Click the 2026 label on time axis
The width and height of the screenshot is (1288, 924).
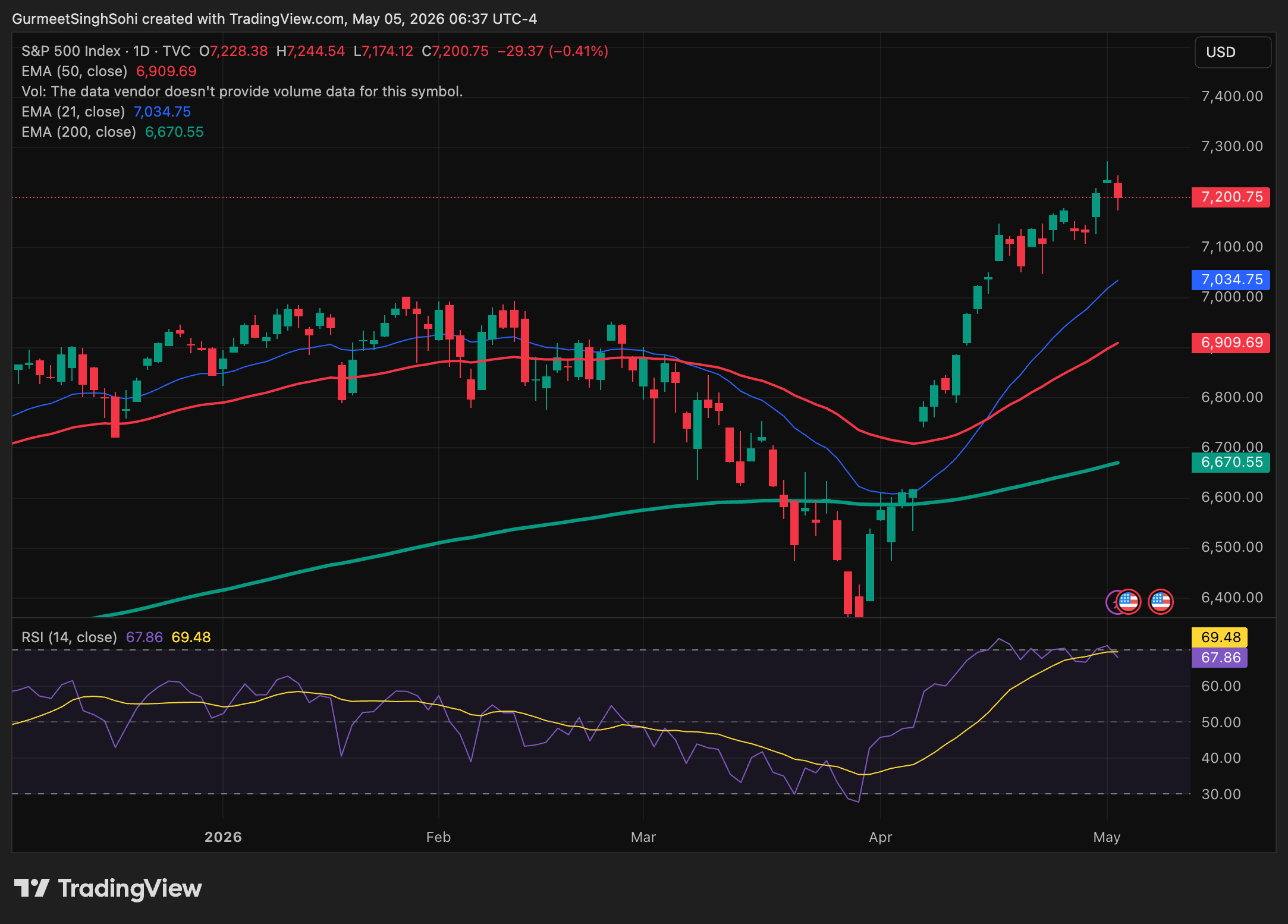click(223, 837)
